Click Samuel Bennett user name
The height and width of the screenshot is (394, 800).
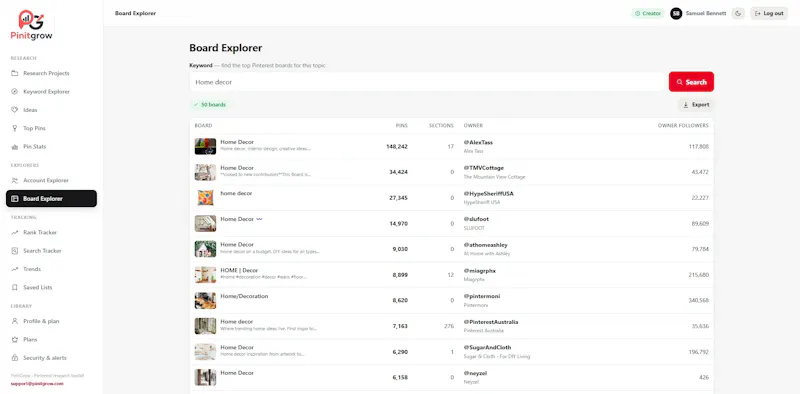click(706, 14)
